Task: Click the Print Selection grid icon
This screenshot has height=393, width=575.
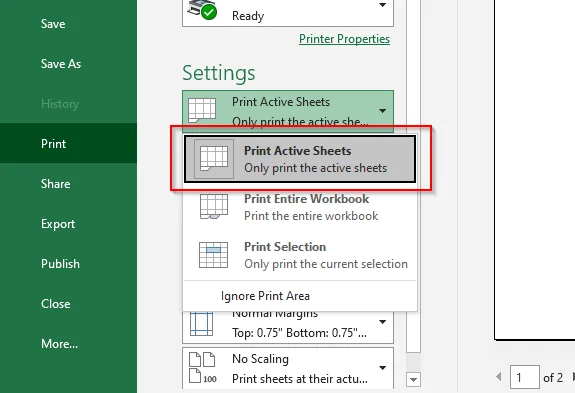Action: [x=213, y=255]
